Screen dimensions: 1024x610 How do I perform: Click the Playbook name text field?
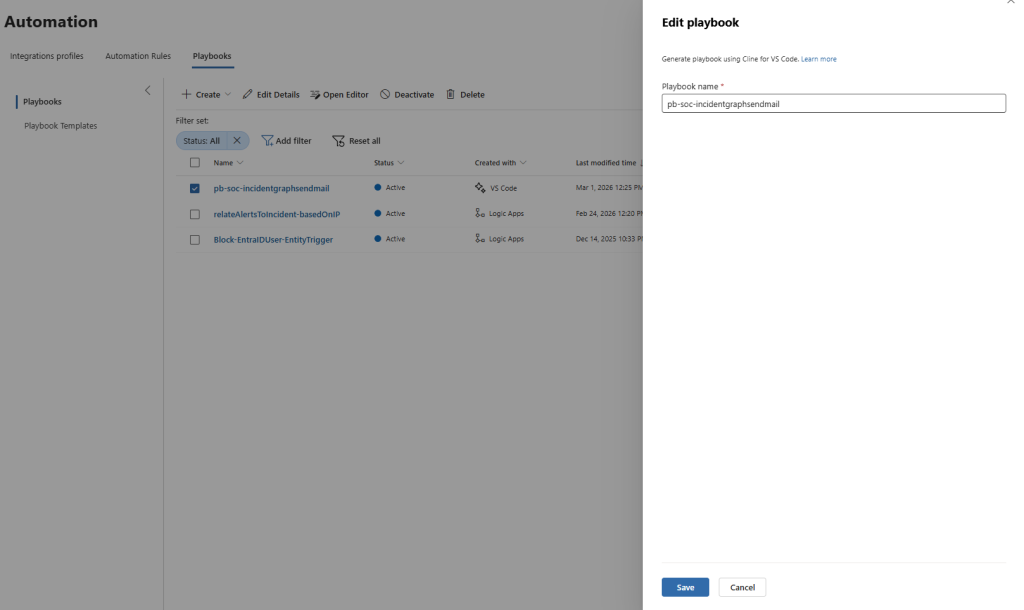tap(833, 104)
